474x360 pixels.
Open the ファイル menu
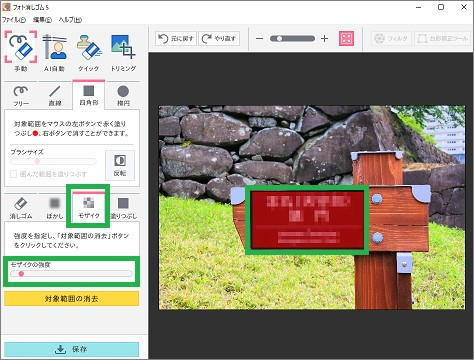pyautogui.click(x=14, y=20)
